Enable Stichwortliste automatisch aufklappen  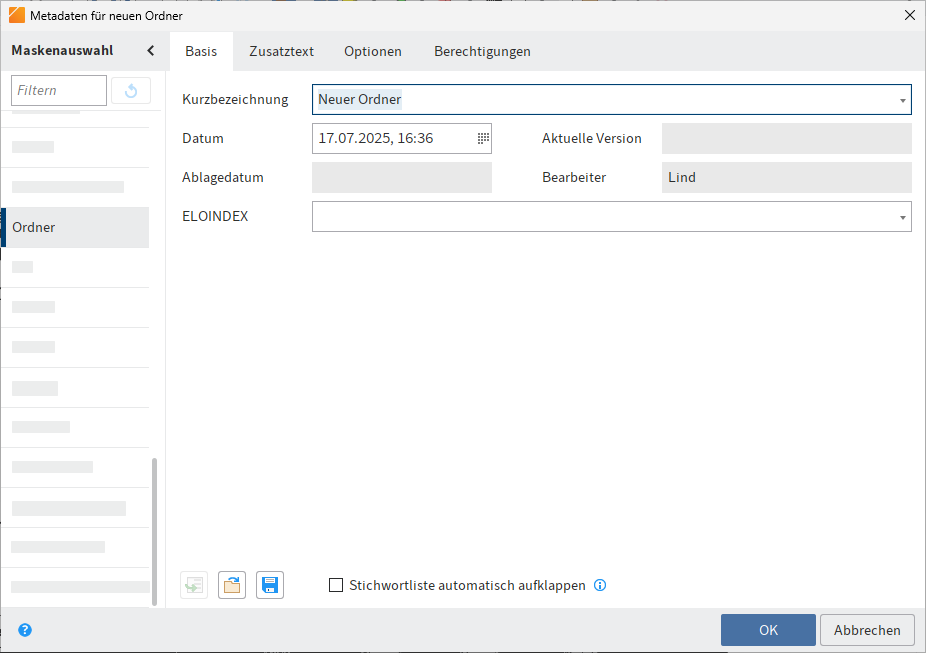tap(336, 585)
